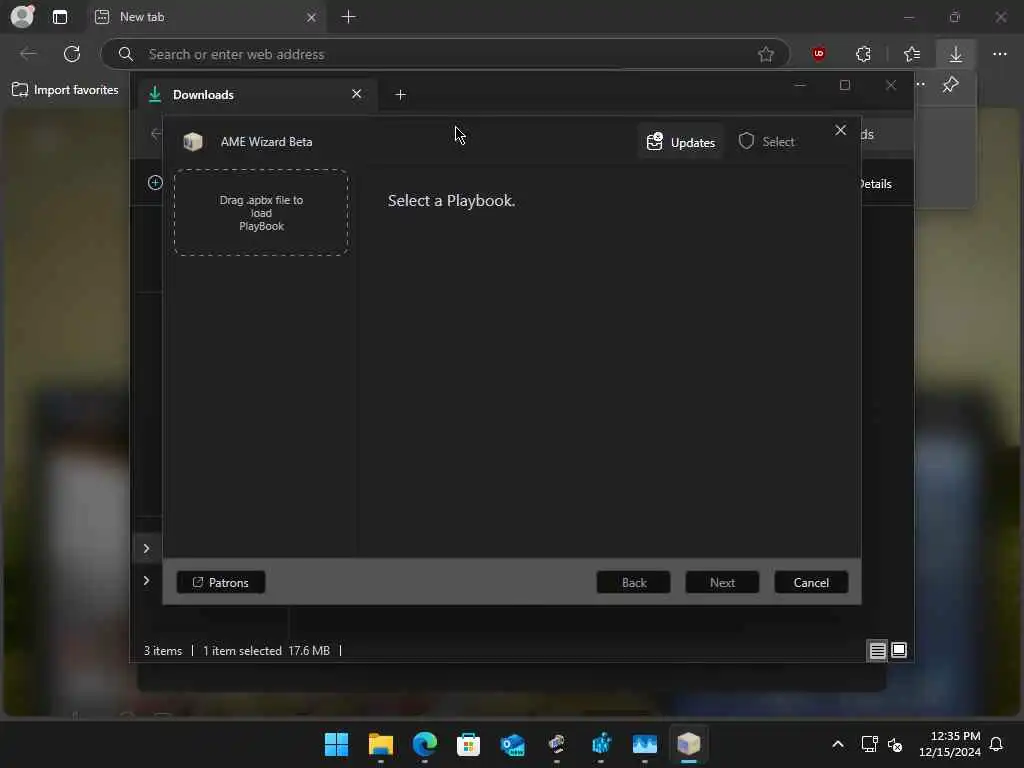This screenshot has width=1024, height=768.
Task: Refresh the Edge page
Action: (72, 54)
